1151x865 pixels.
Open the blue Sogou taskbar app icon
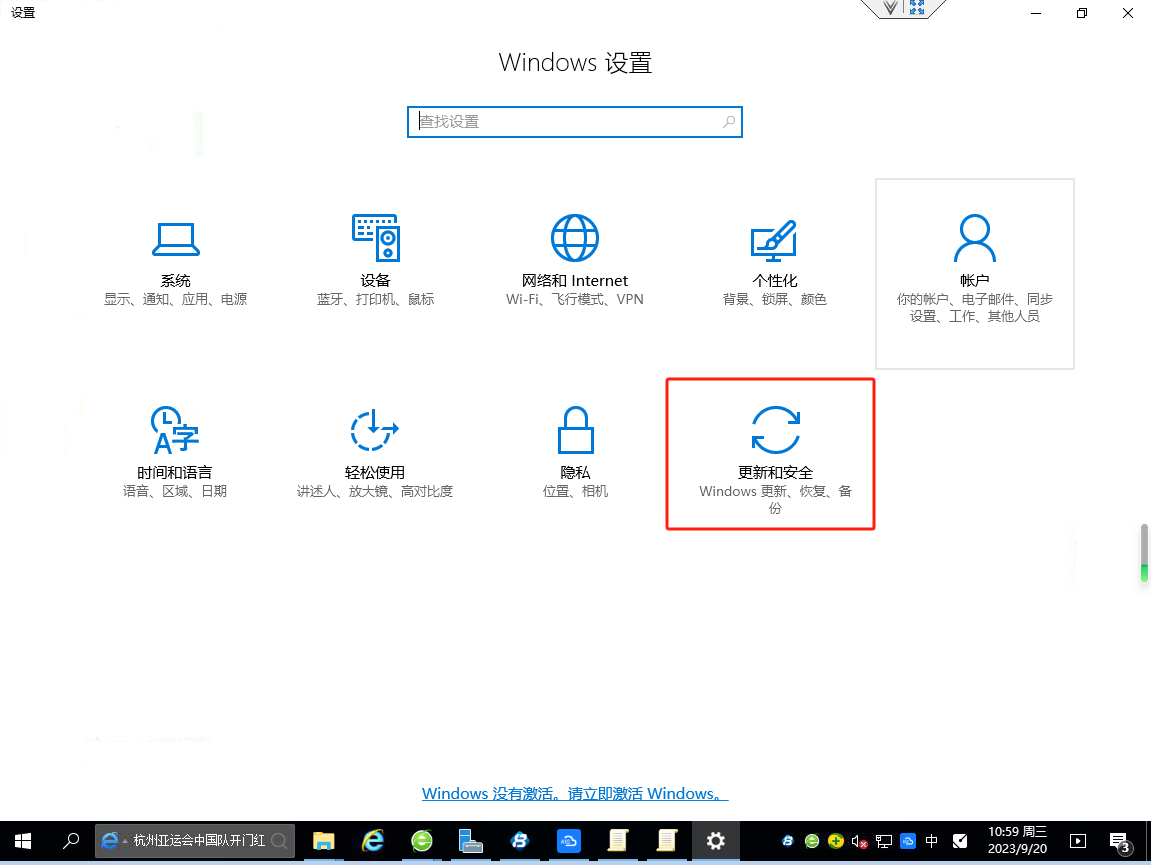520,841
